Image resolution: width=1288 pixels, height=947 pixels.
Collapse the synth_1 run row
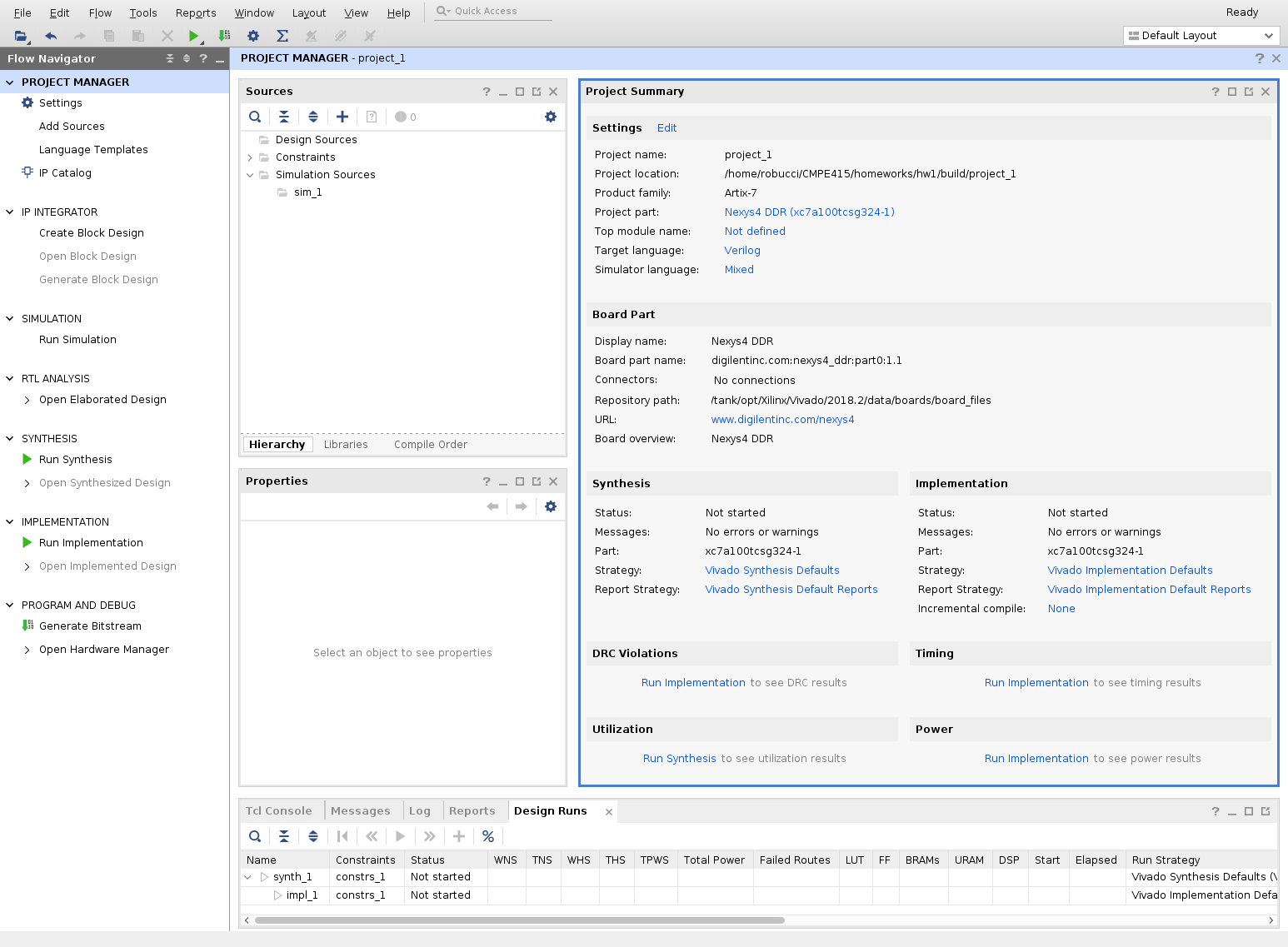coord(247,877)
